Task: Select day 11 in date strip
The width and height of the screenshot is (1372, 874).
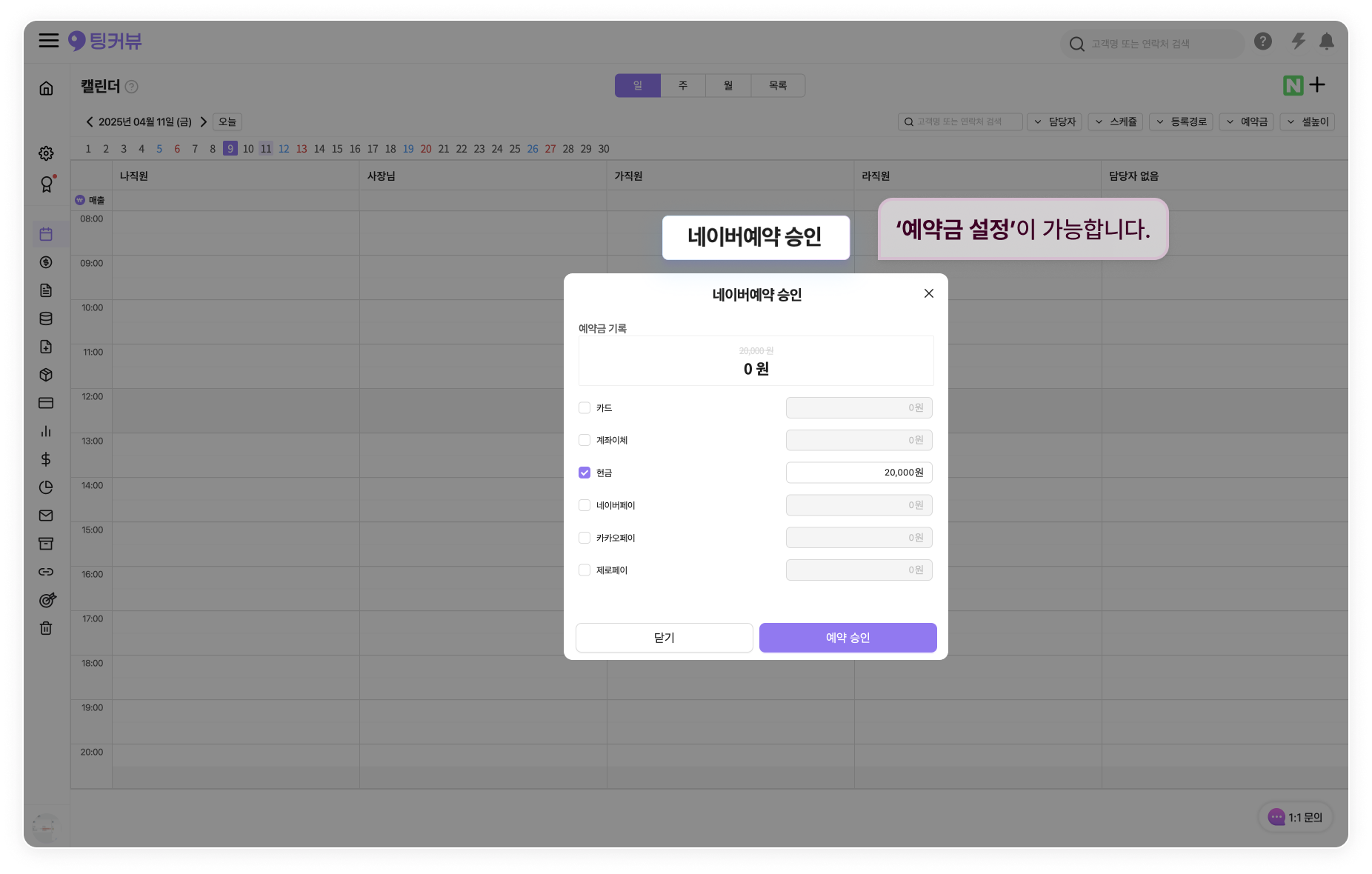Action: click(266, 149)
